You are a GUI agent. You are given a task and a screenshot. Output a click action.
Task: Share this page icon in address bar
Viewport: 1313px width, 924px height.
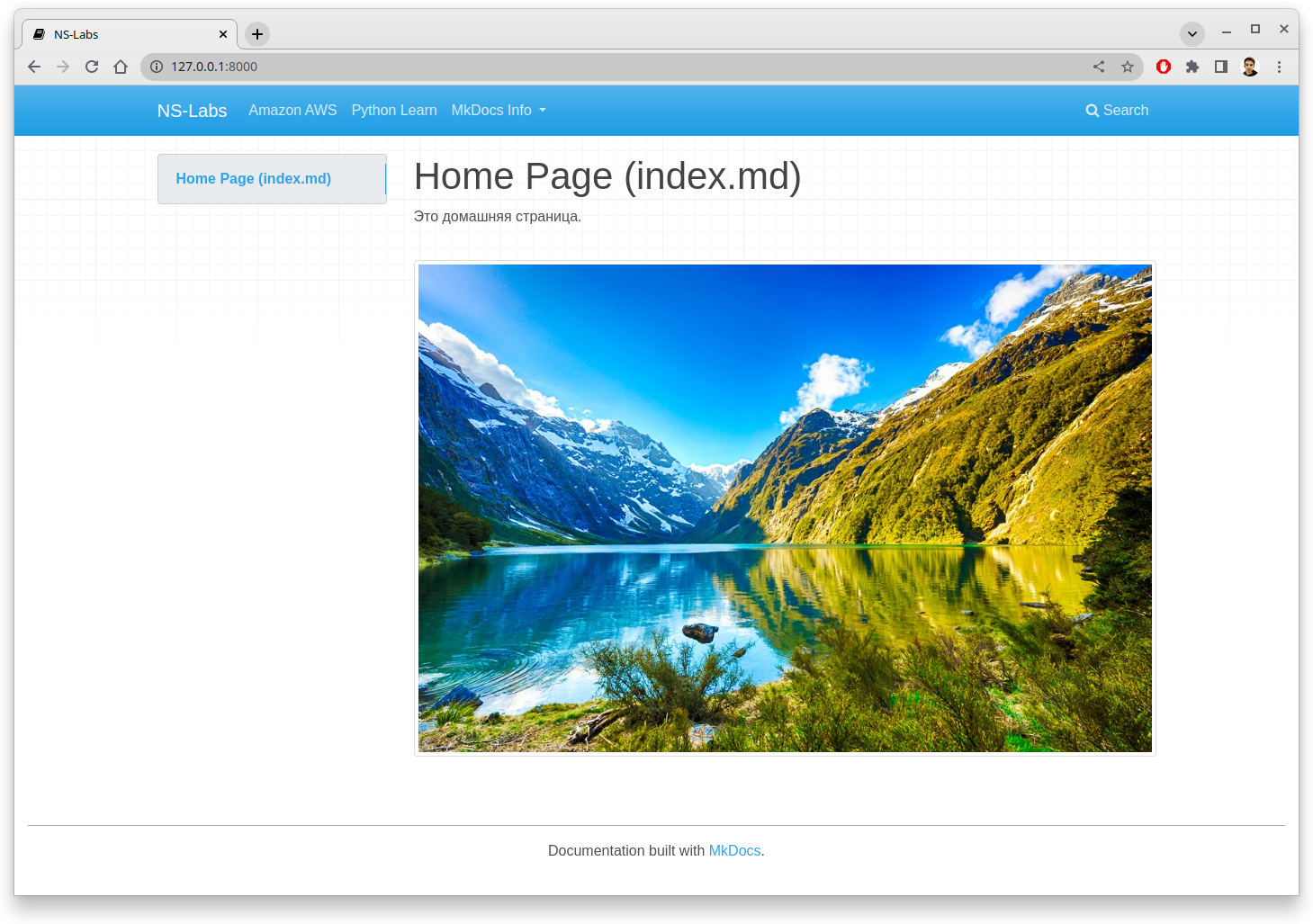pyautogui.click(x=1099, y=67)
